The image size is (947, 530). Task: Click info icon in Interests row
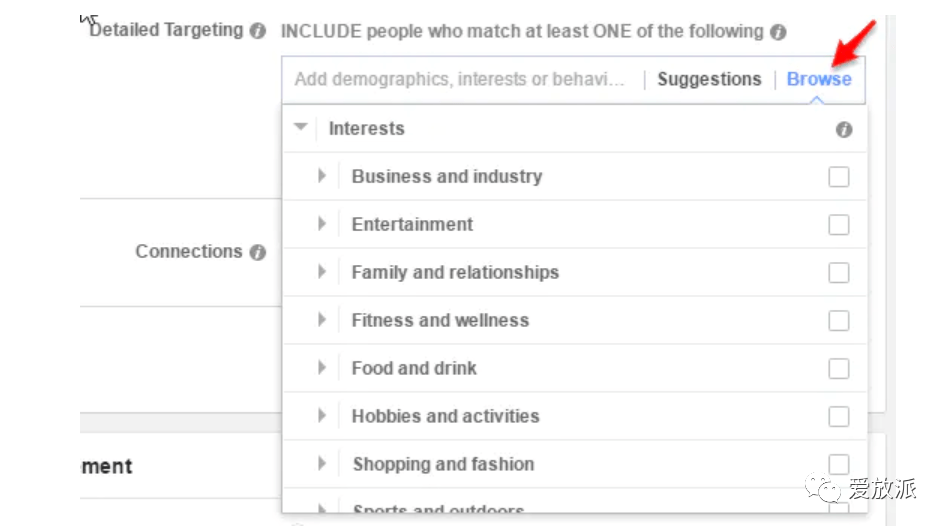coord(844,129)
